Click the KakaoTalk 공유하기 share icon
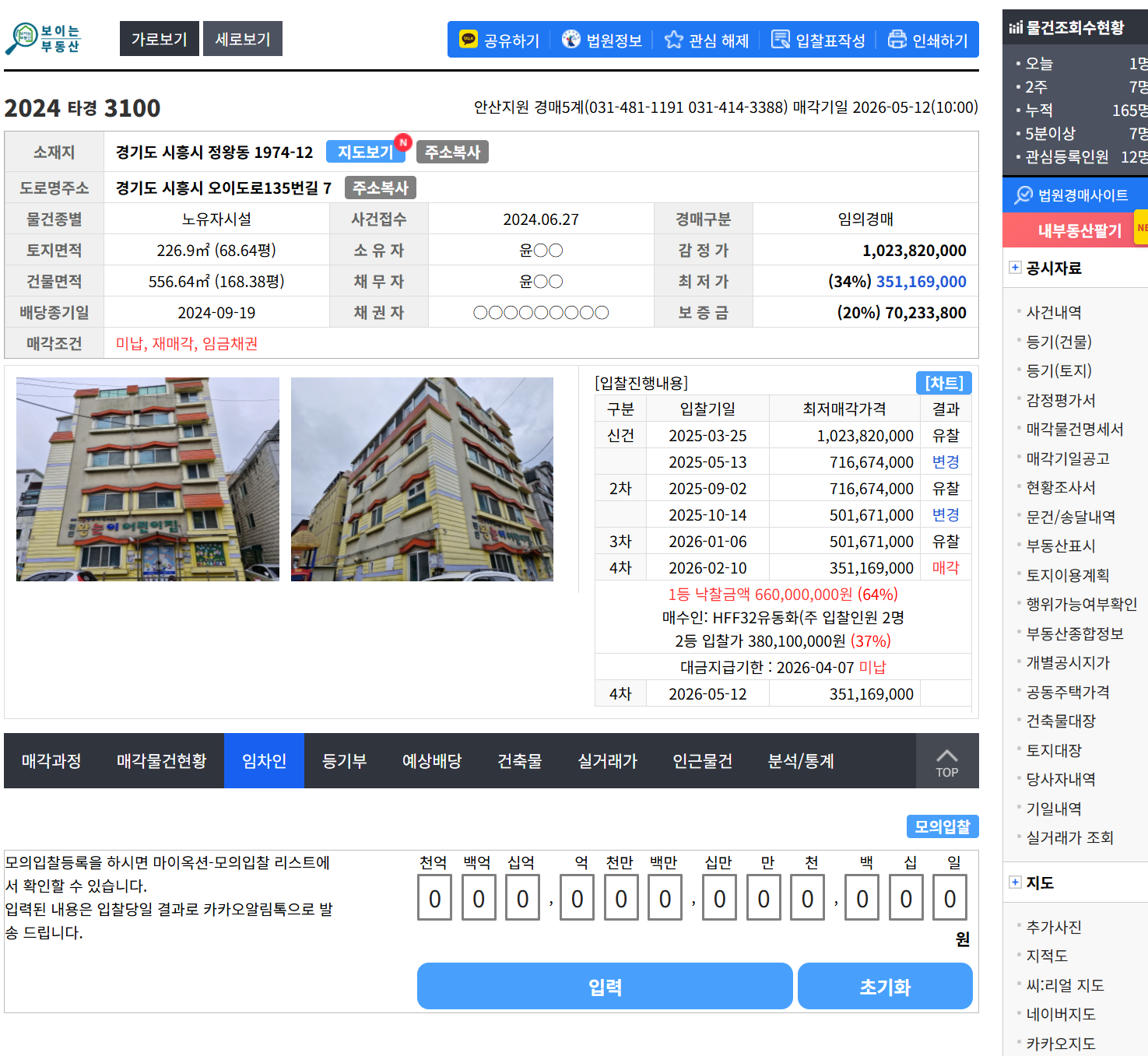1148x1056 pixels. click(468, 39)
